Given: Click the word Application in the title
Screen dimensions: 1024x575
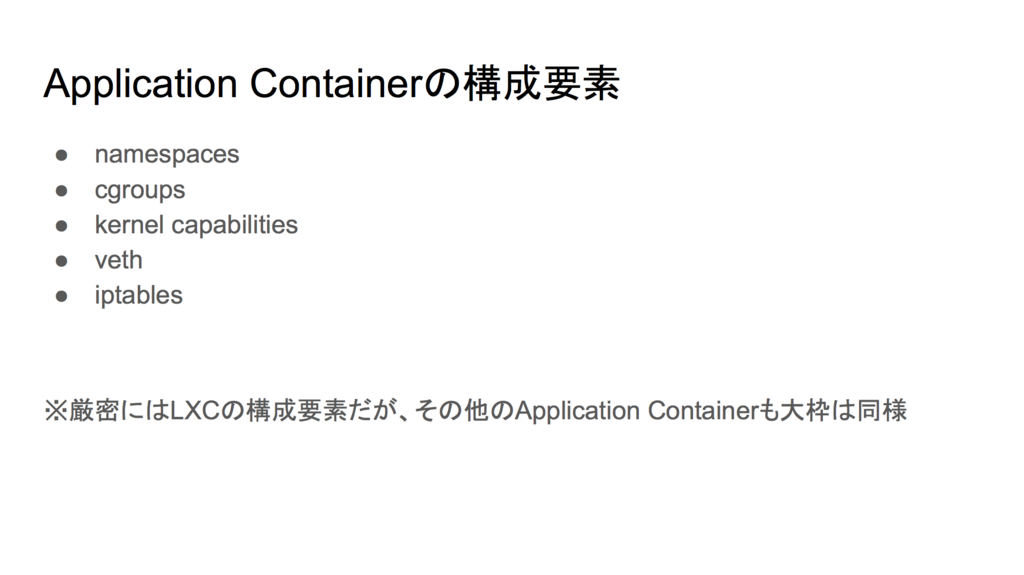Looking at the screenshot, I should coord(140,84).
